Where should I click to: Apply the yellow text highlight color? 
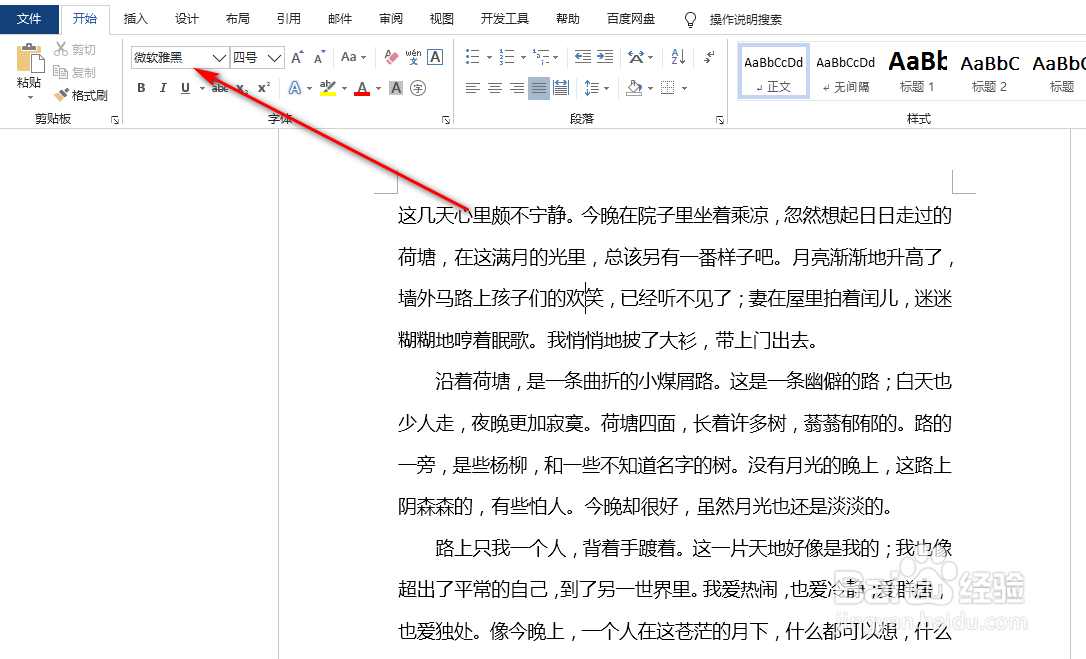point(328,88)
